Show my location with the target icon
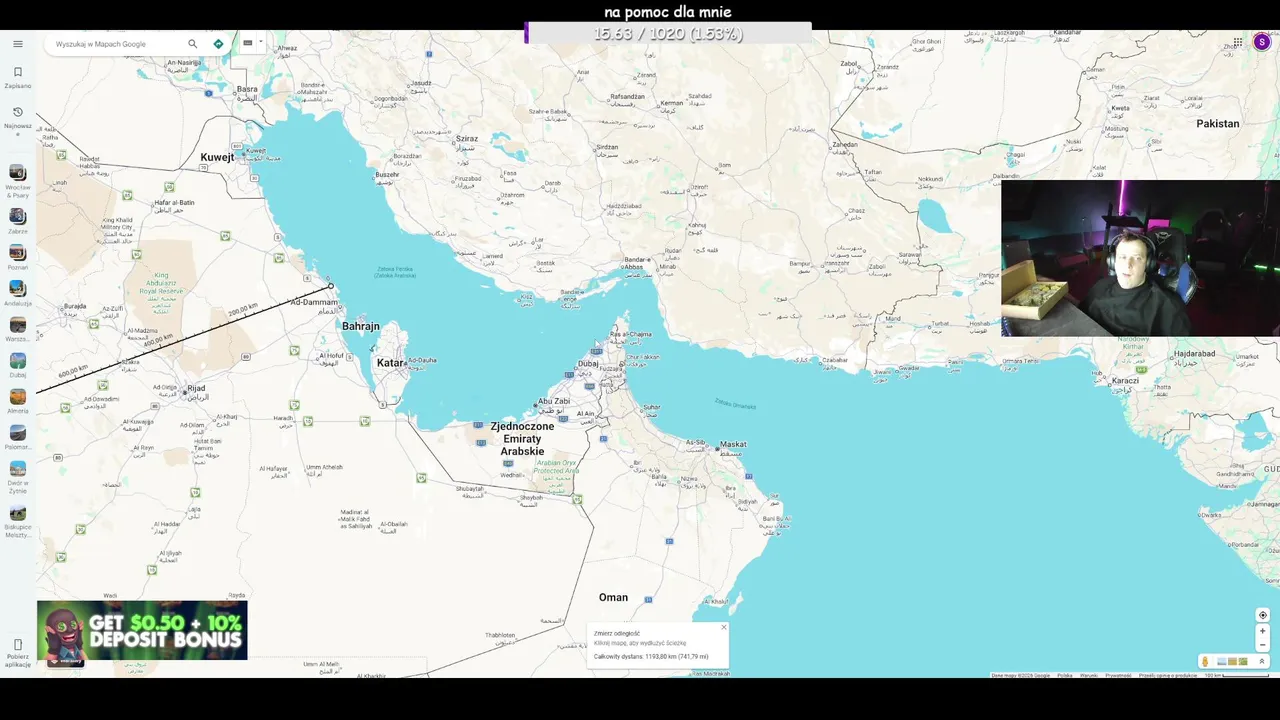The image size is (1280, 720). 1262,615
